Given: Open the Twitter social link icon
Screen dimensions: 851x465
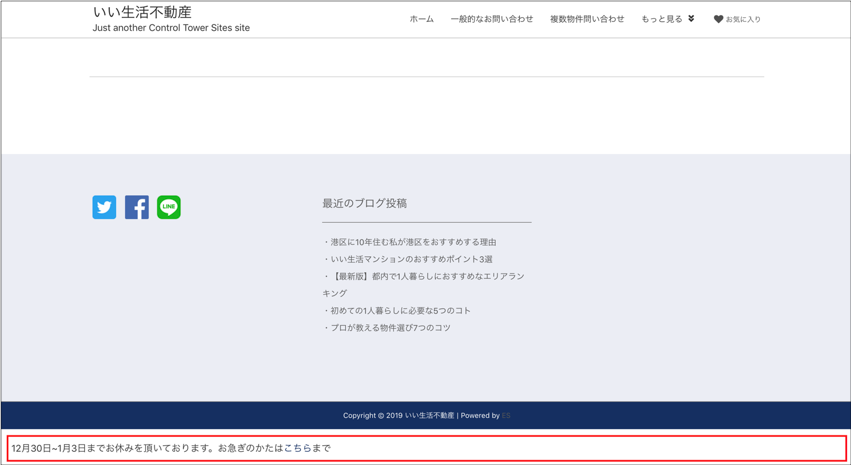Looking at the screenshot, I should click(x=104, y=207).
